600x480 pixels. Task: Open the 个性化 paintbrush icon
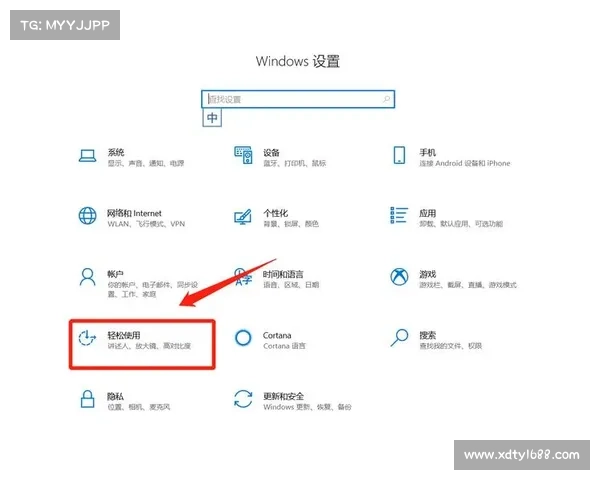point(243,217)
